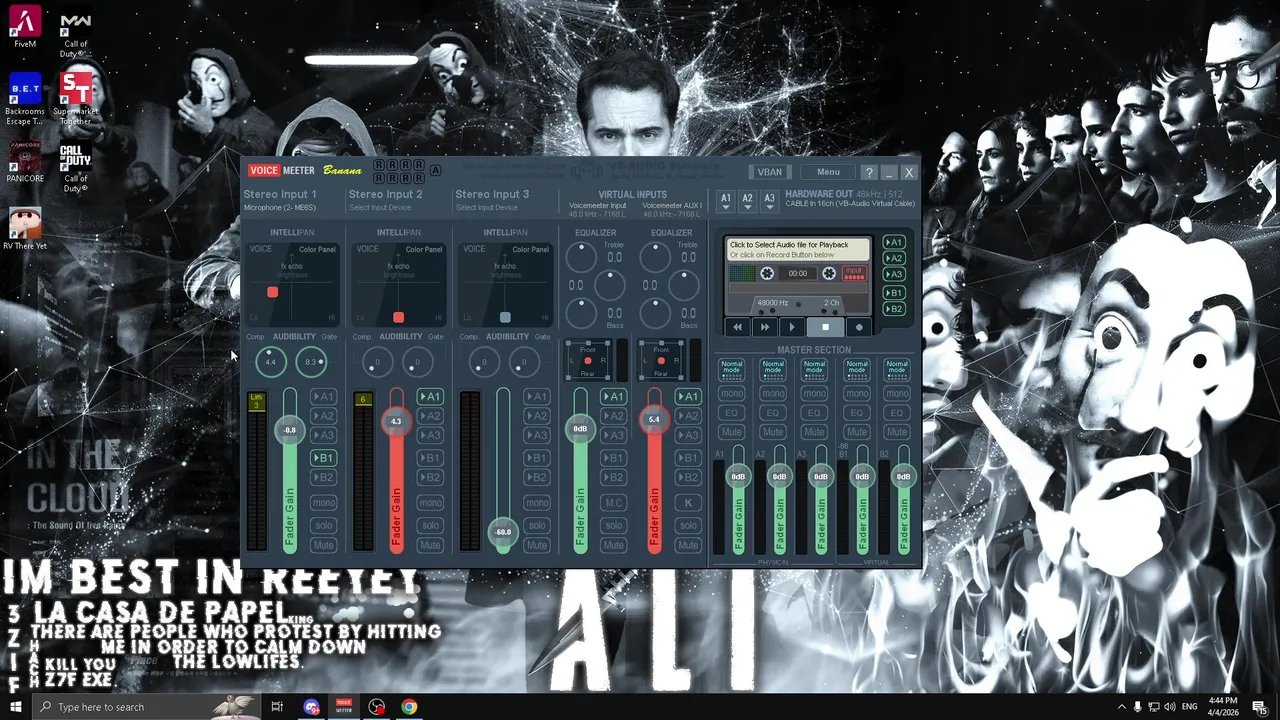Screen dimensions: 1280x720
Task: Click Stereo Input 1 Comp knob at 4.4
Action: 270,362
